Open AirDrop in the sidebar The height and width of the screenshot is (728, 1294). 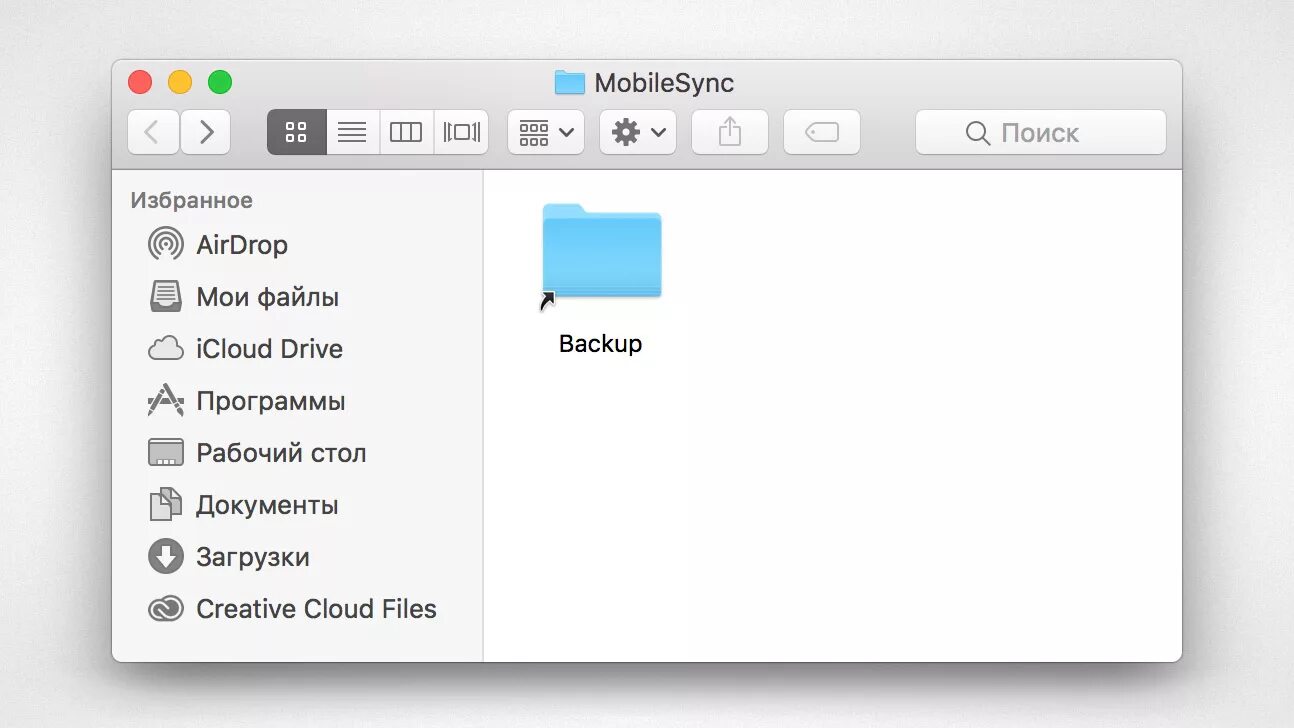tap(242, 245)
